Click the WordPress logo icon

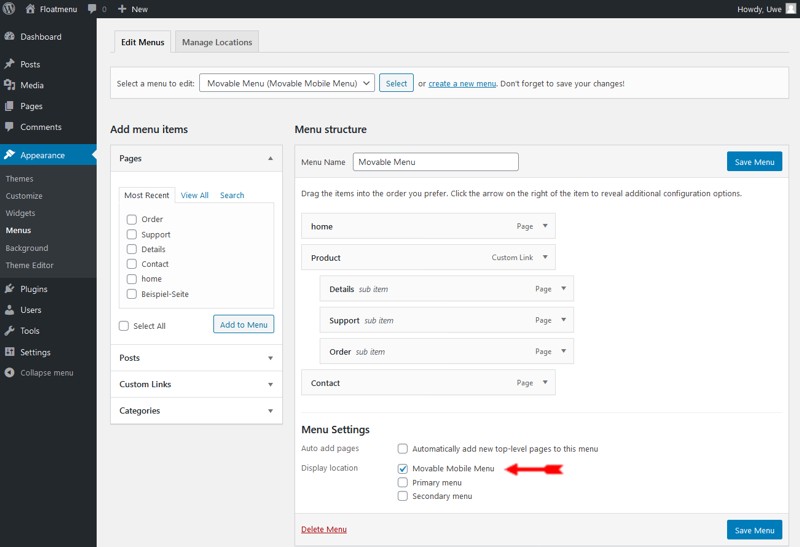9,9
